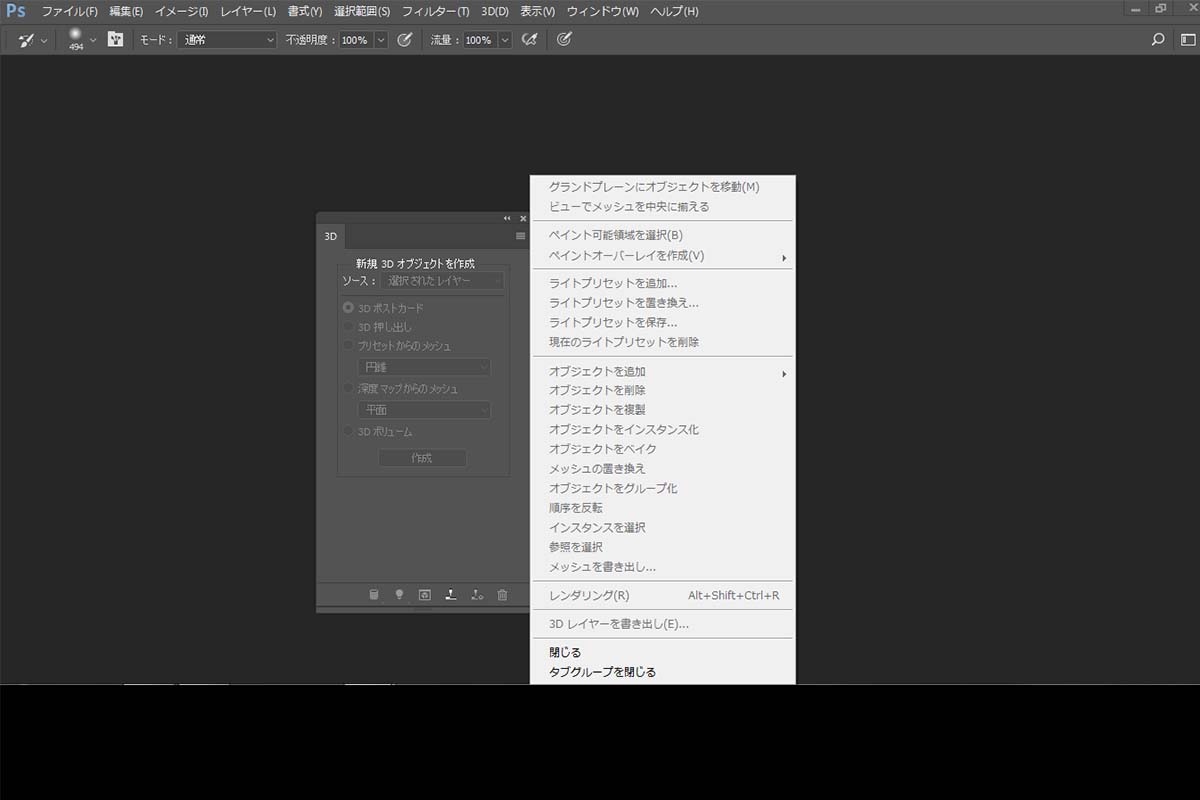Open the レイヤー(L) menu
Image resolution: width=1200 pixels, height=800 pixels.
(248, 11)
